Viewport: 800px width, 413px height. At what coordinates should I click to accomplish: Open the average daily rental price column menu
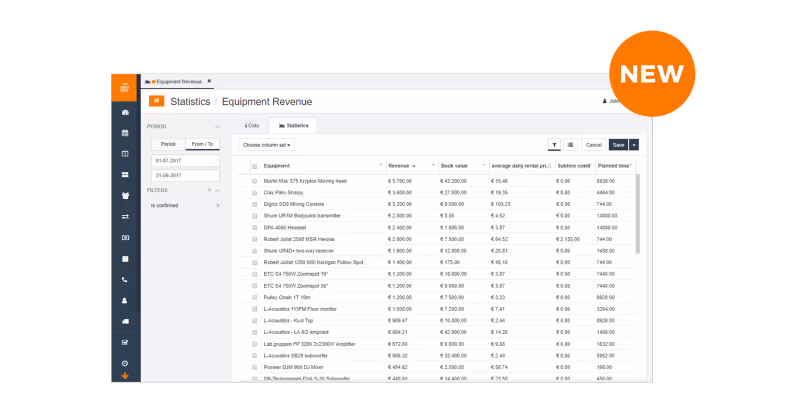549,165
